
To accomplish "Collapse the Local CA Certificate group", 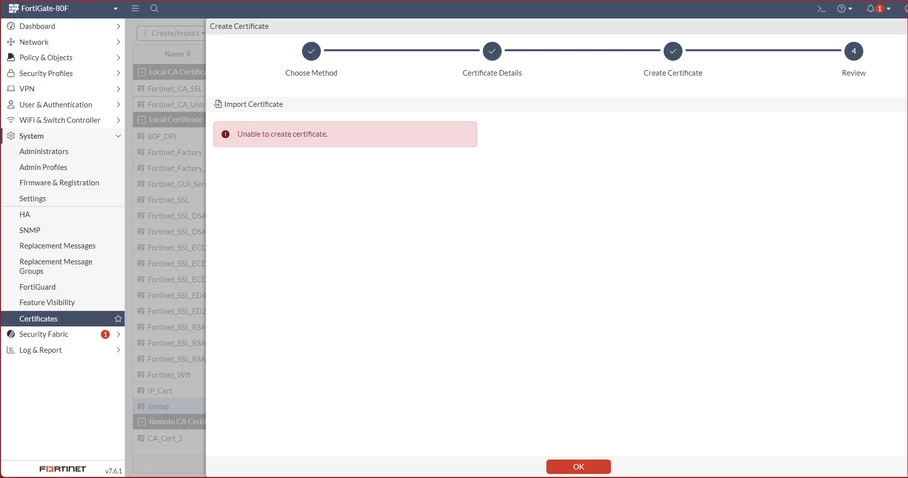I will point(141,72).
